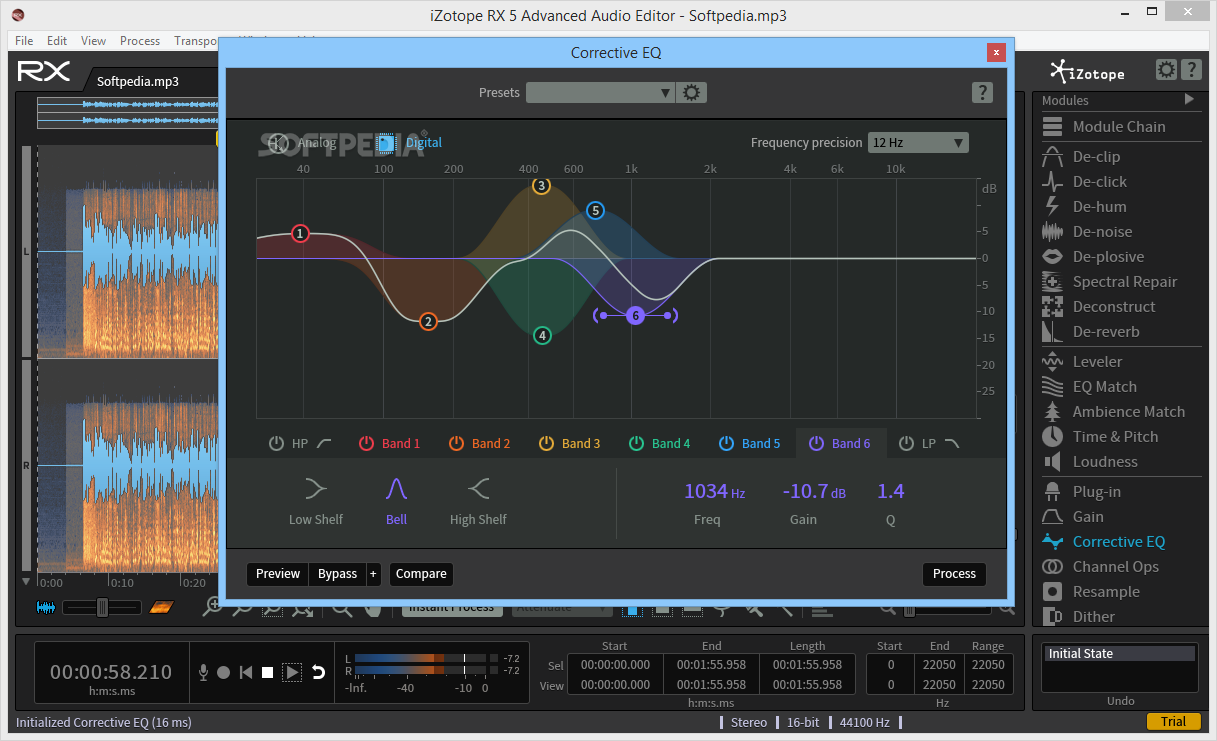Edit the Freq value 1034 Hz
The image size is (1217, 741).
[714, 491]
